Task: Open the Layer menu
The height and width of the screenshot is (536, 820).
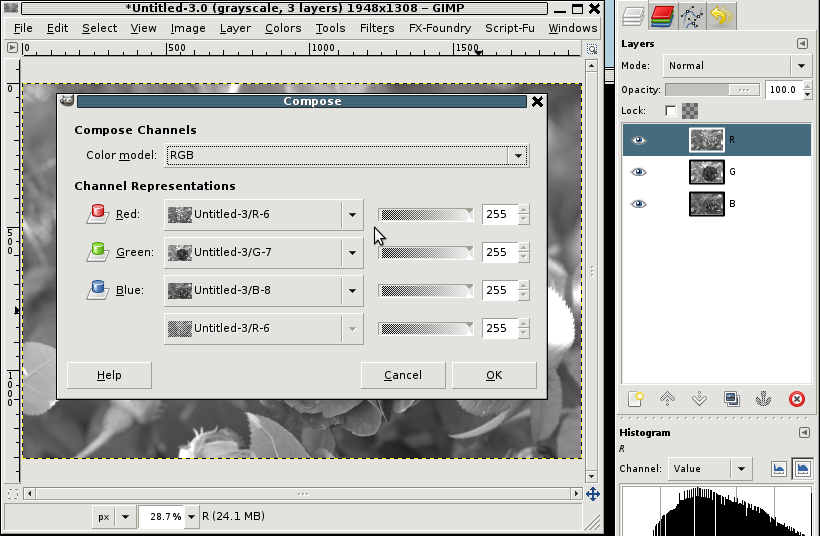Action: point(235,28)
